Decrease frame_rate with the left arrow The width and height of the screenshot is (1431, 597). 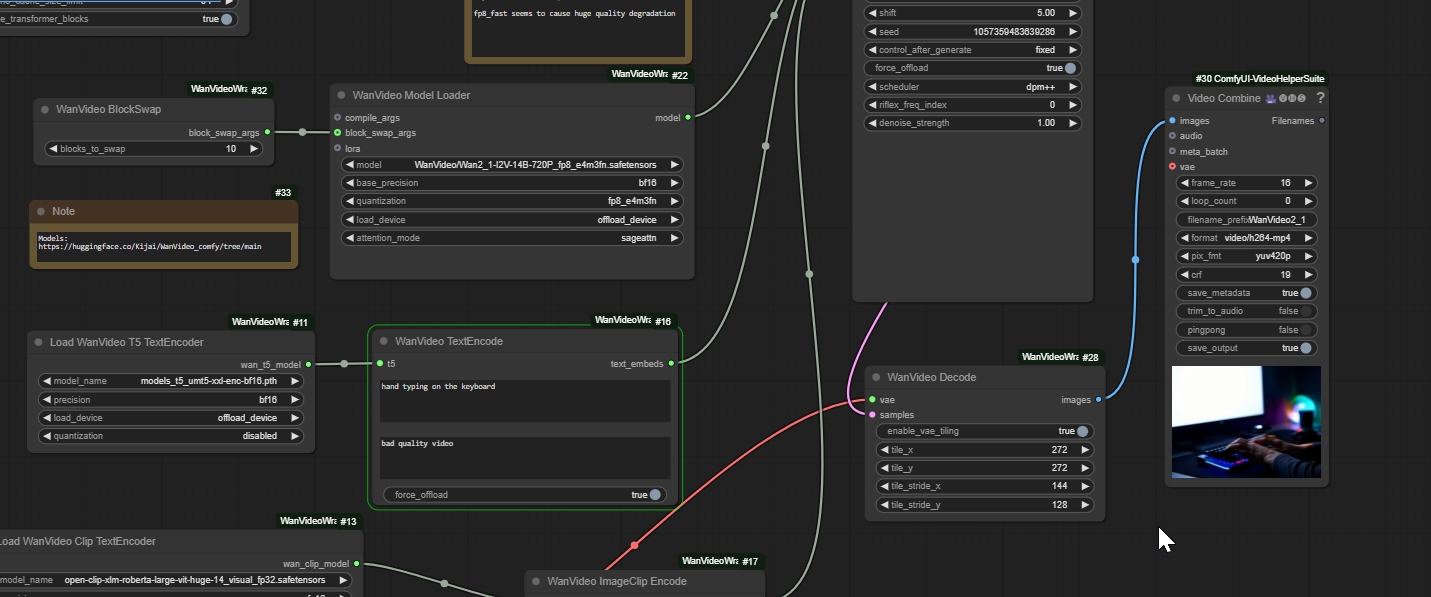point(1184,183)
